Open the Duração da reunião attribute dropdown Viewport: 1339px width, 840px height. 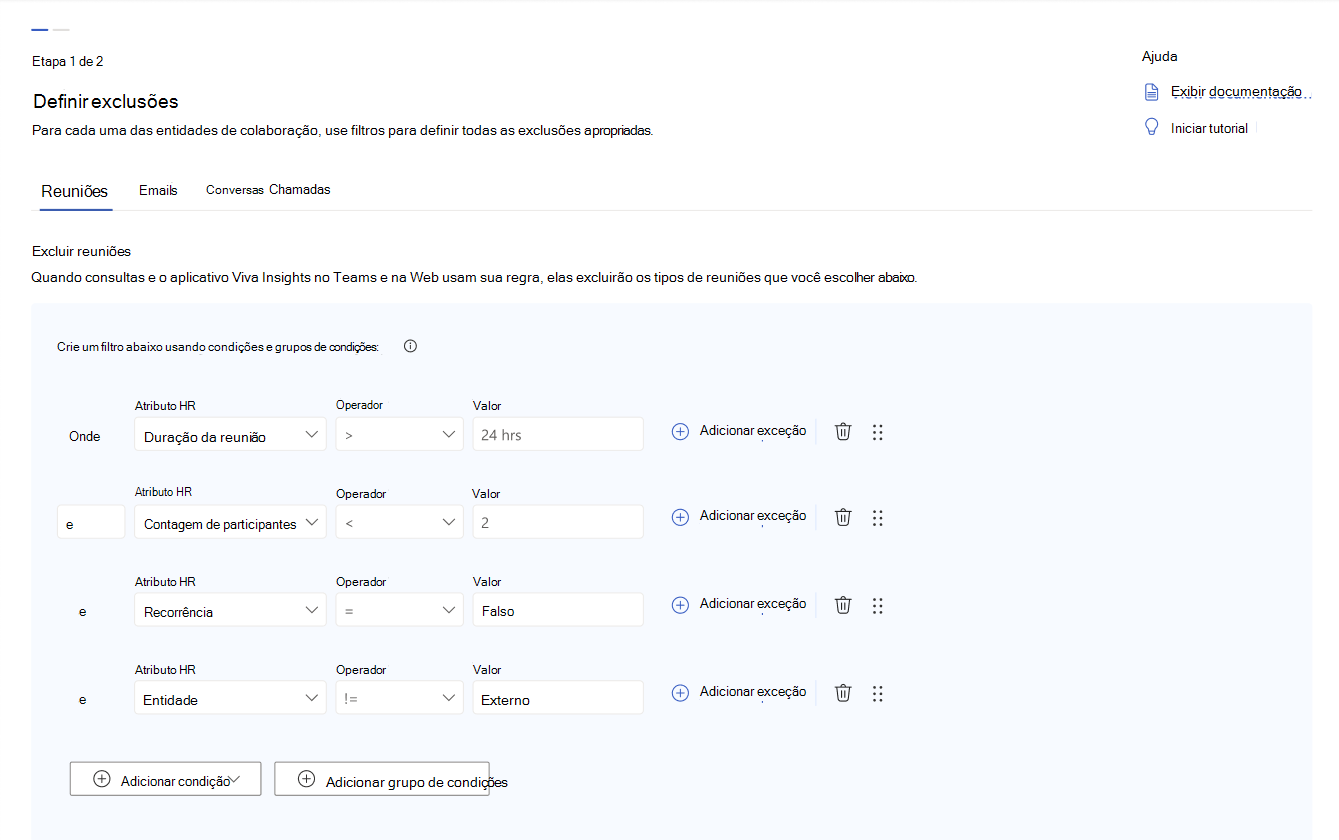[230, 434]
